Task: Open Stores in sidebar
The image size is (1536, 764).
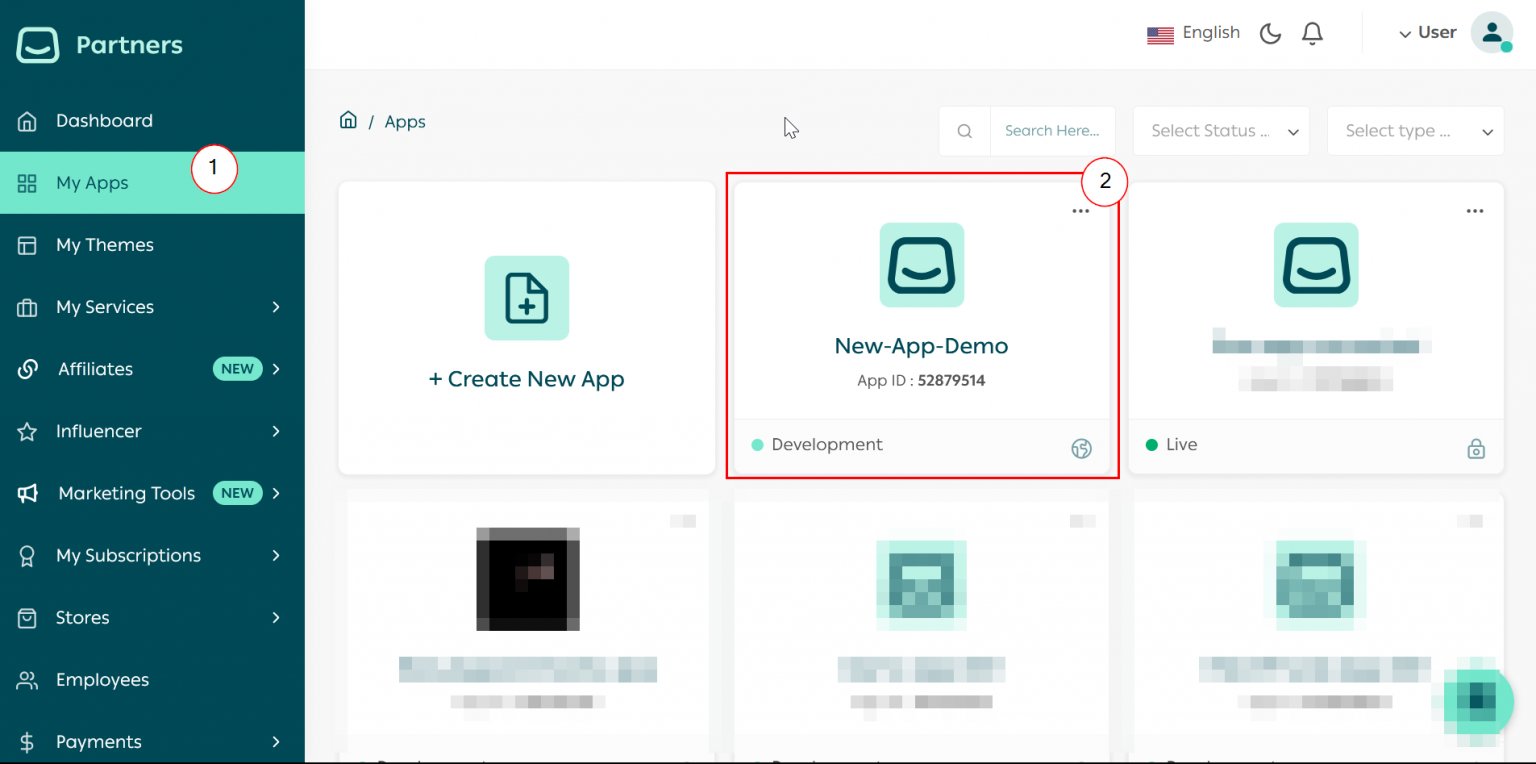Action: click(152, 618)
